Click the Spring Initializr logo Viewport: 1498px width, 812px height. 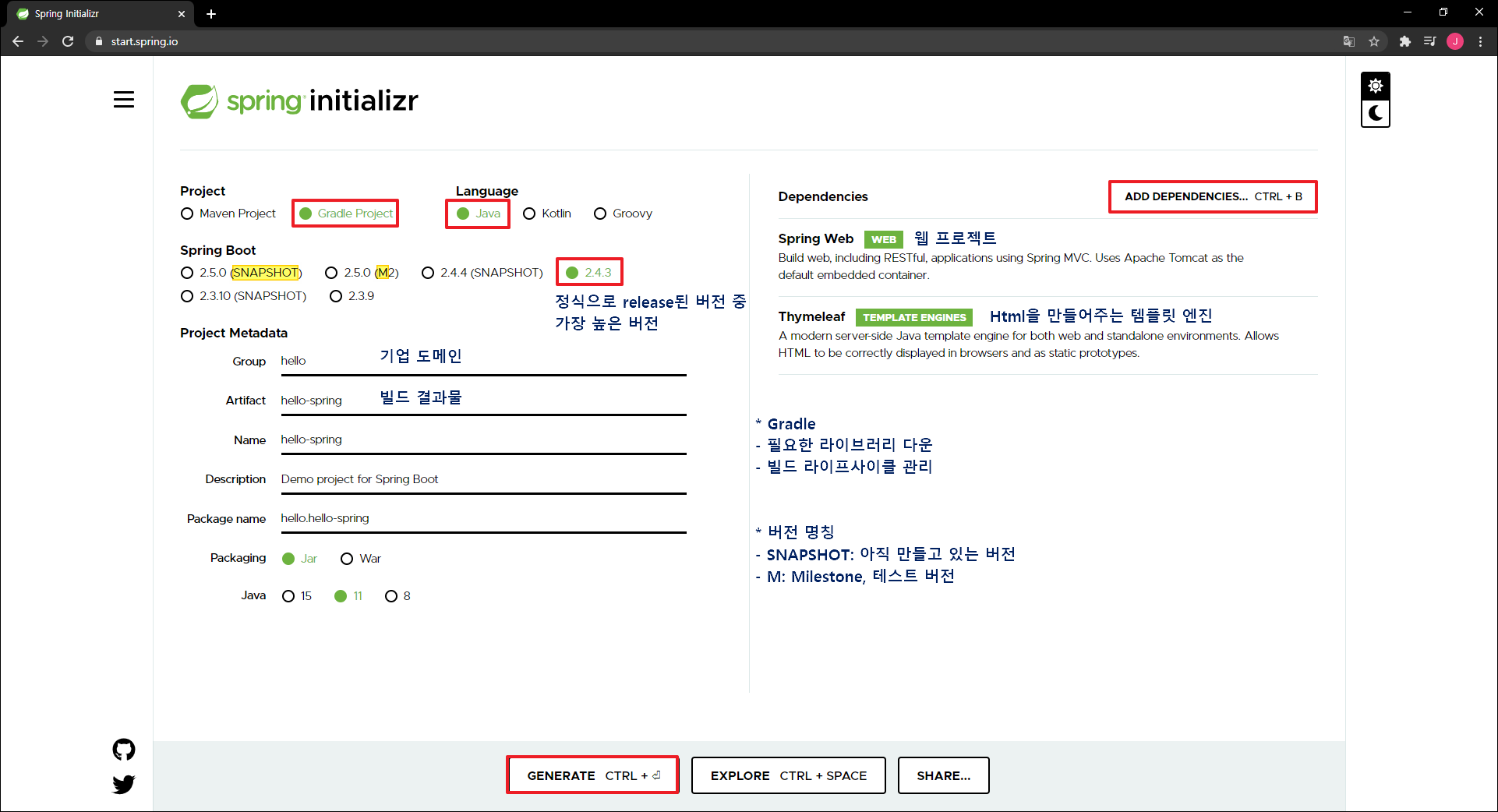click(299, 101)
